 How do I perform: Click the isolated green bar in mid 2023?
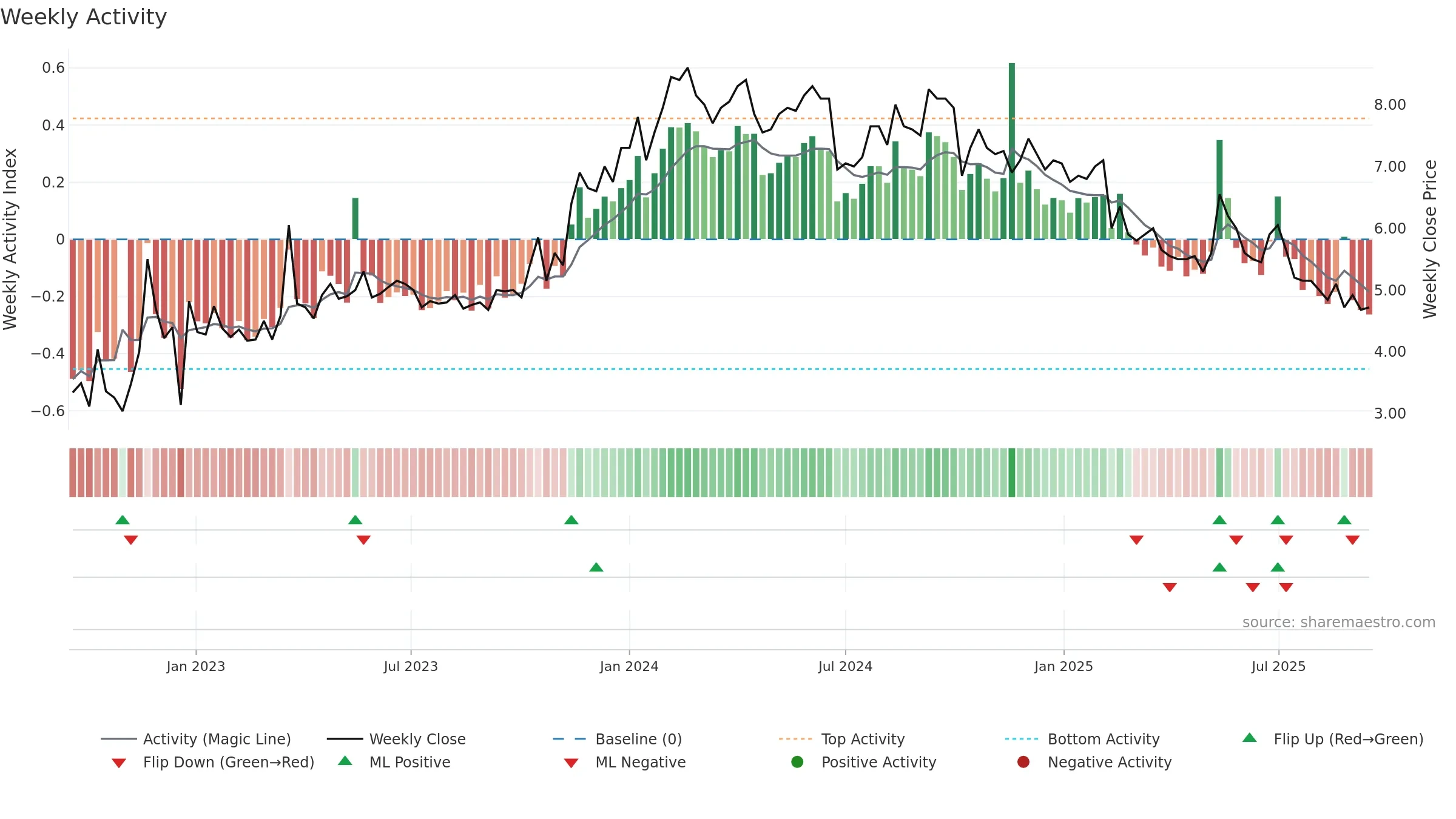point(356,218)
